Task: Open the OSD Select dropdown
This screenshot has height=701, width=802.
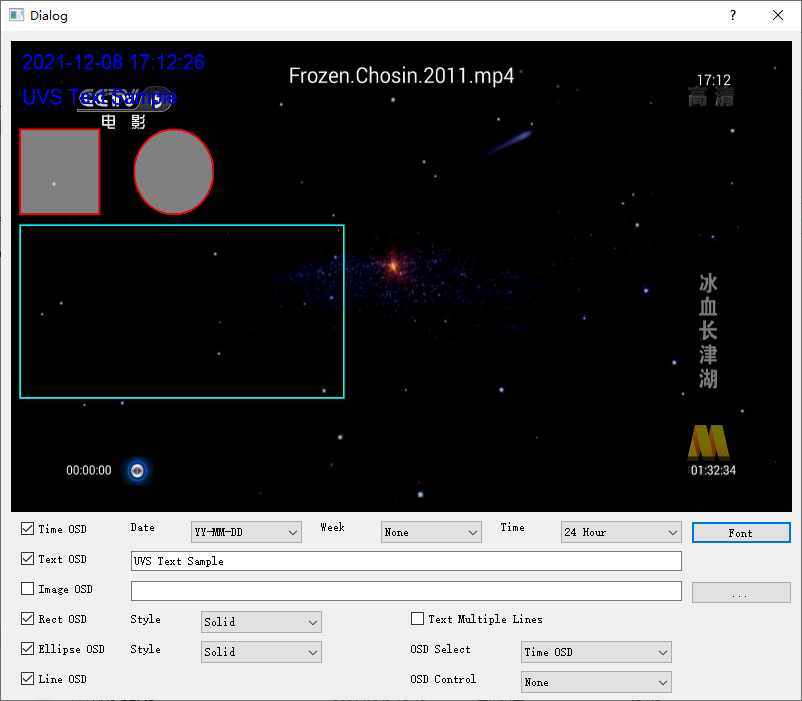Action: click(596, 651)
